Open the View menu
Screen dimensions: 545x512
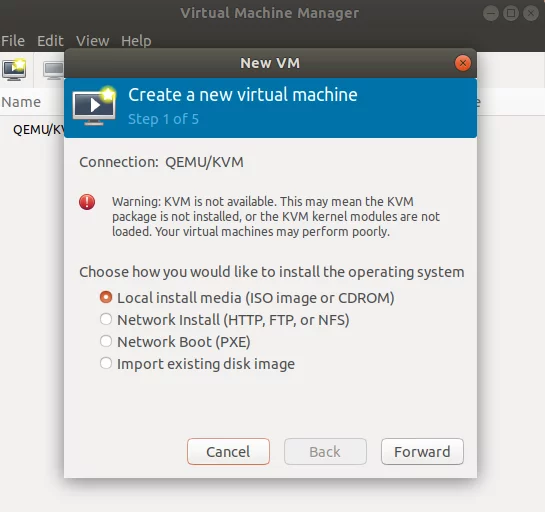point(92,41)
